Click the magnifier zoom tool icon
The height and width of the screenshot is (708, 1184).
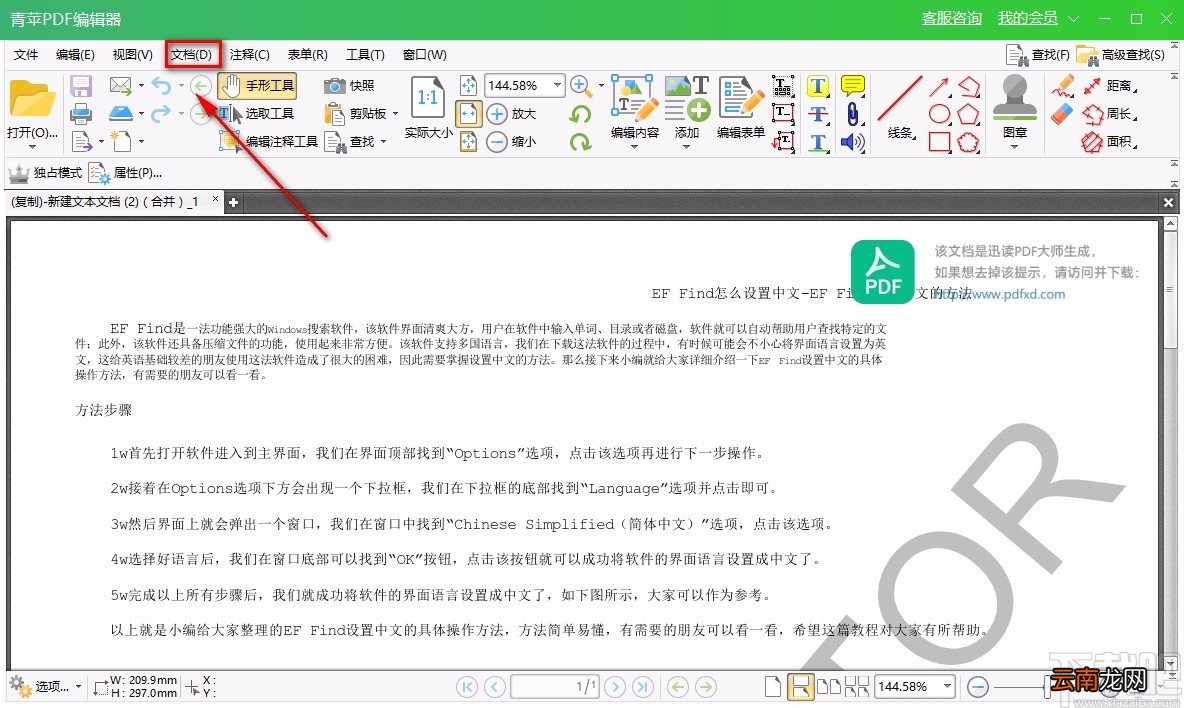pos(580,85)
